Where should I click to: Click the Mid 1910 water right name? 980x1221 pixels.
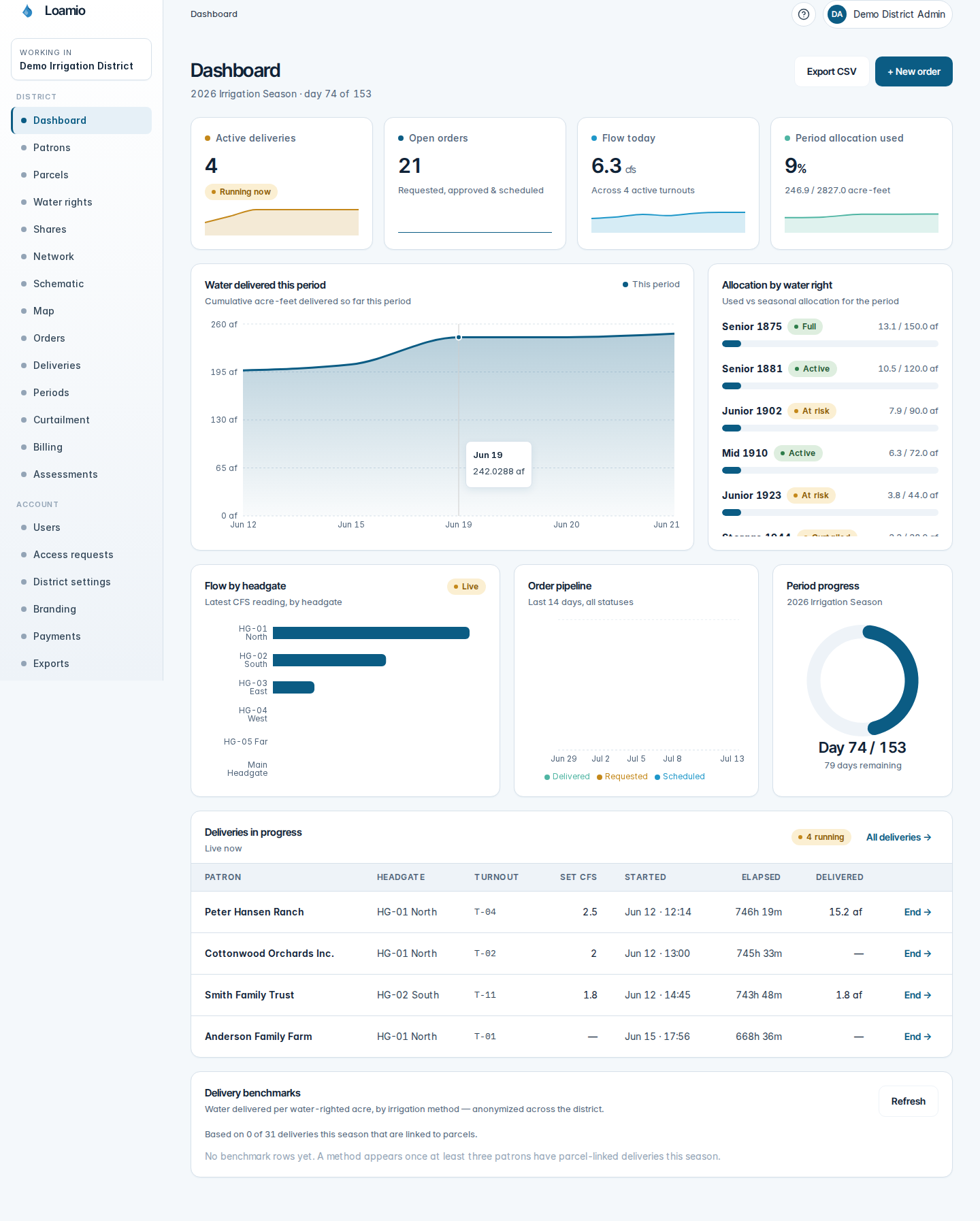coord(745,453)
